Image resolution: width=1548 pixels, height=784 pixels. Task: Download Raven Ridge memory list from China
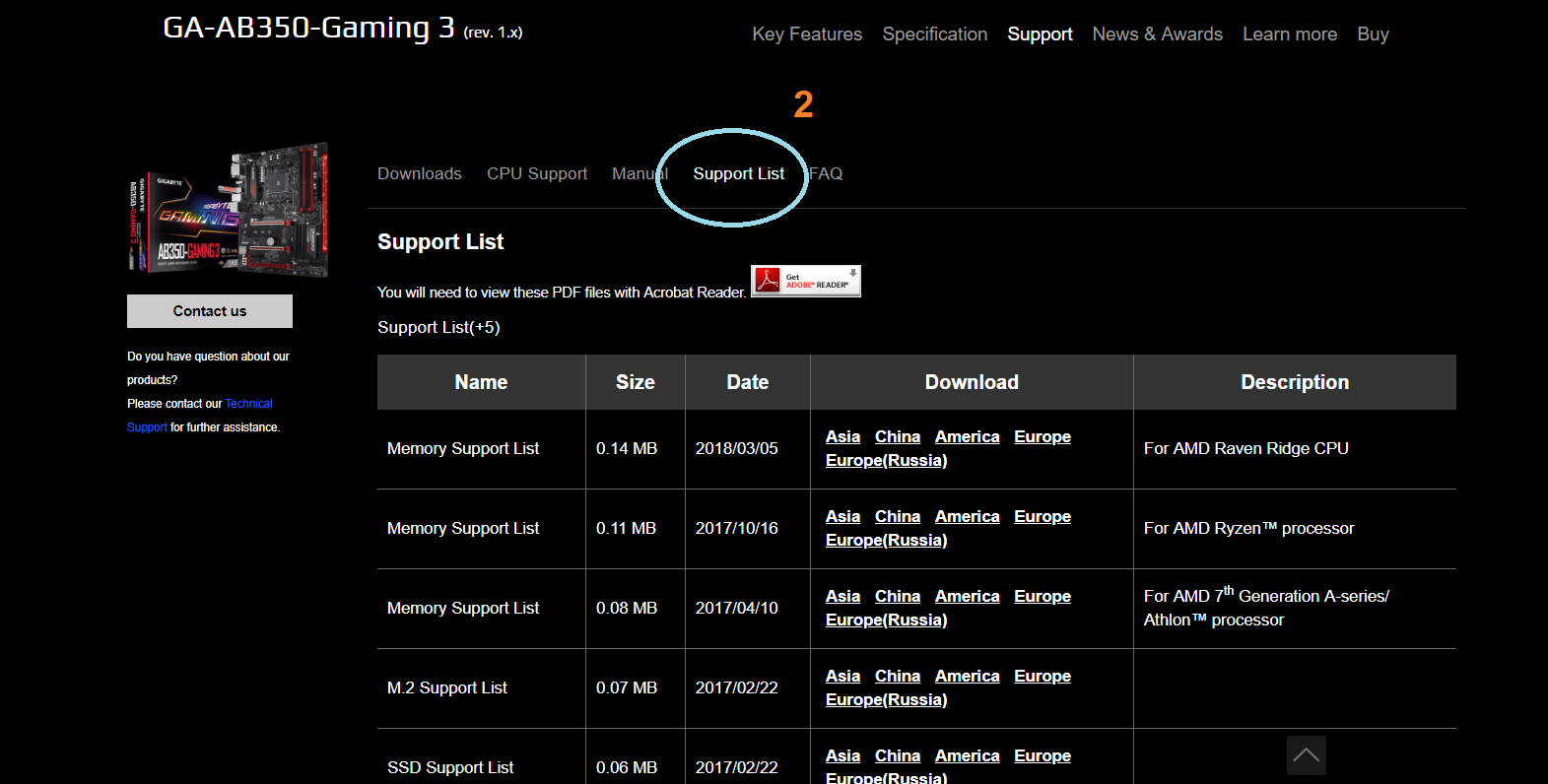[x=898, y=436]
